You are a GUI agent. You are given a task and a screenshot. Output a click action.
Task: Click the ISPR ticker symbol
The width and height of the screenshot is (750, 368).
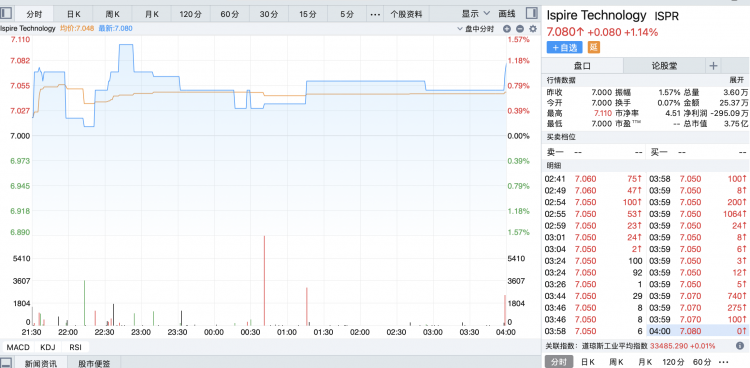pyautogui.click(x=666, y=16)
